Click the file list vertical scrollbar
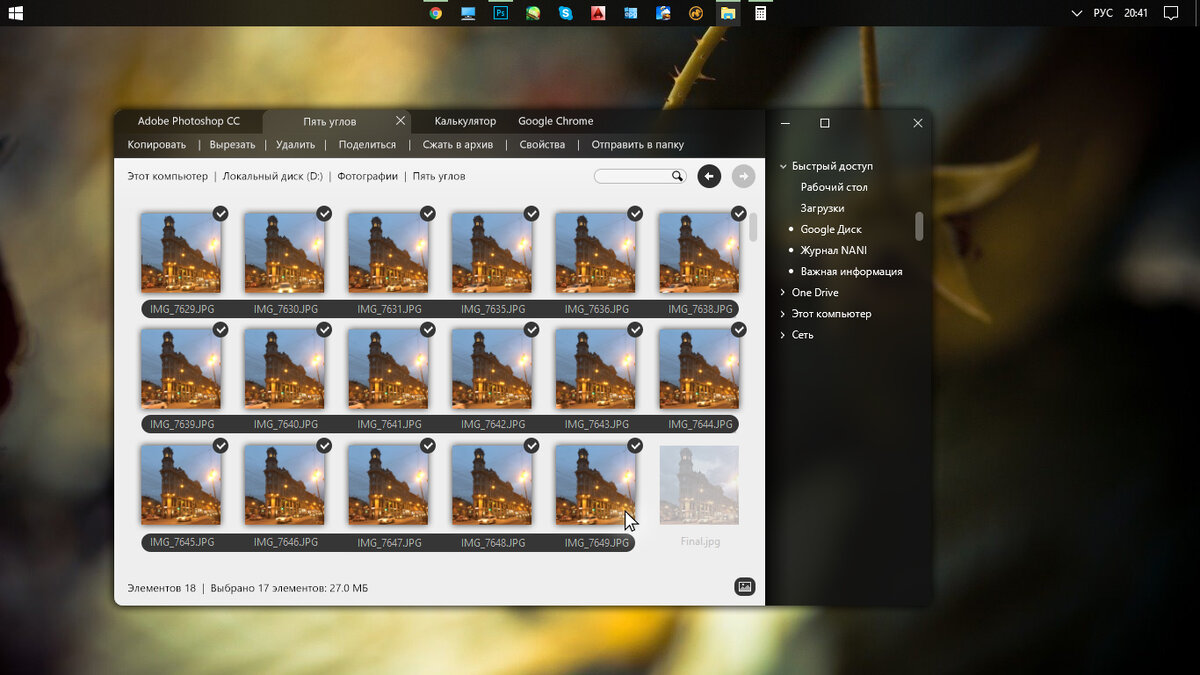This screenshot has width=1200, height=675. coord(753,226)
